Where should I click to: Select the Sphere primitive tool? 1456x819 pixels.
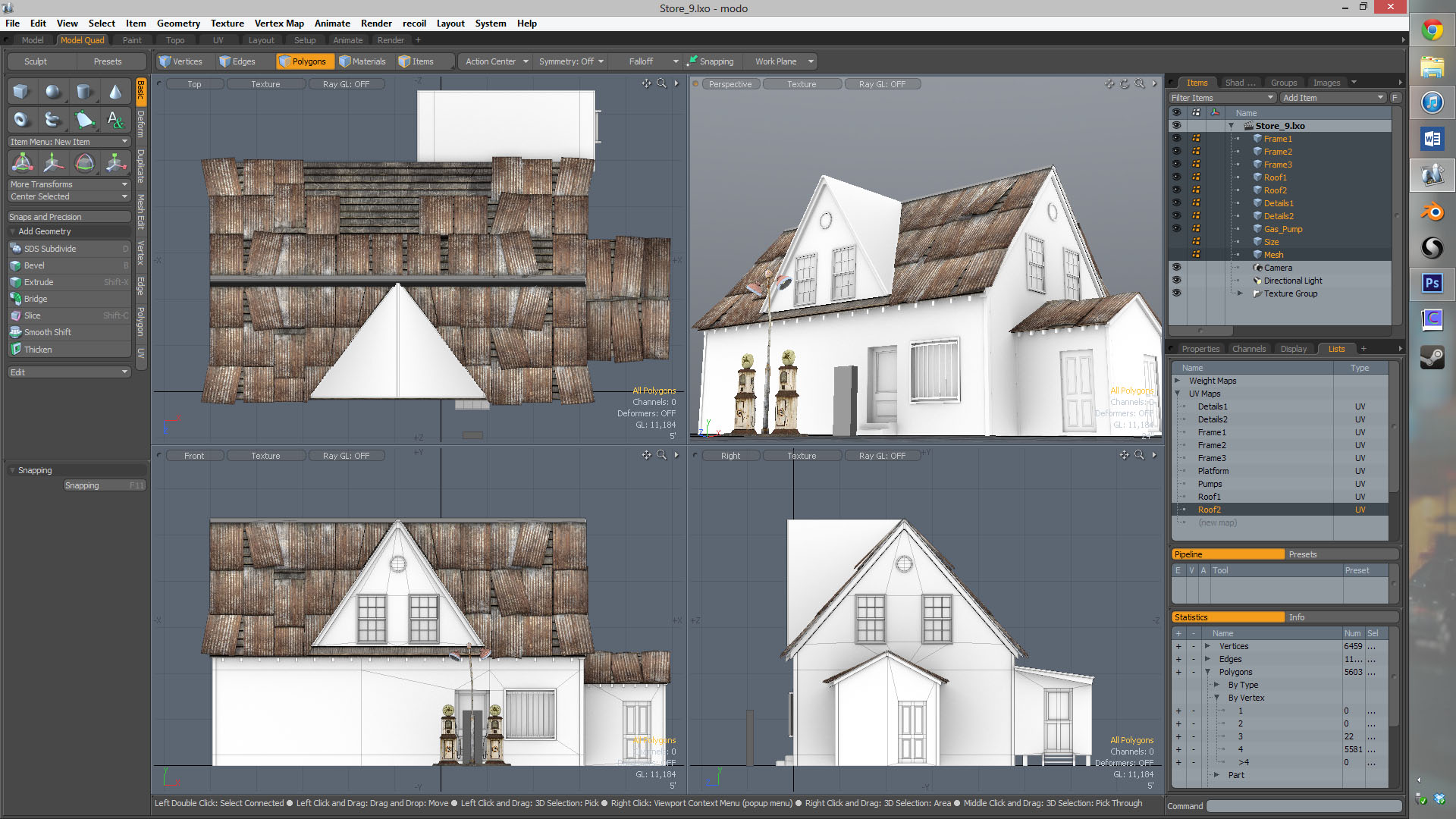pyautogui.click(x=52, y=92)
